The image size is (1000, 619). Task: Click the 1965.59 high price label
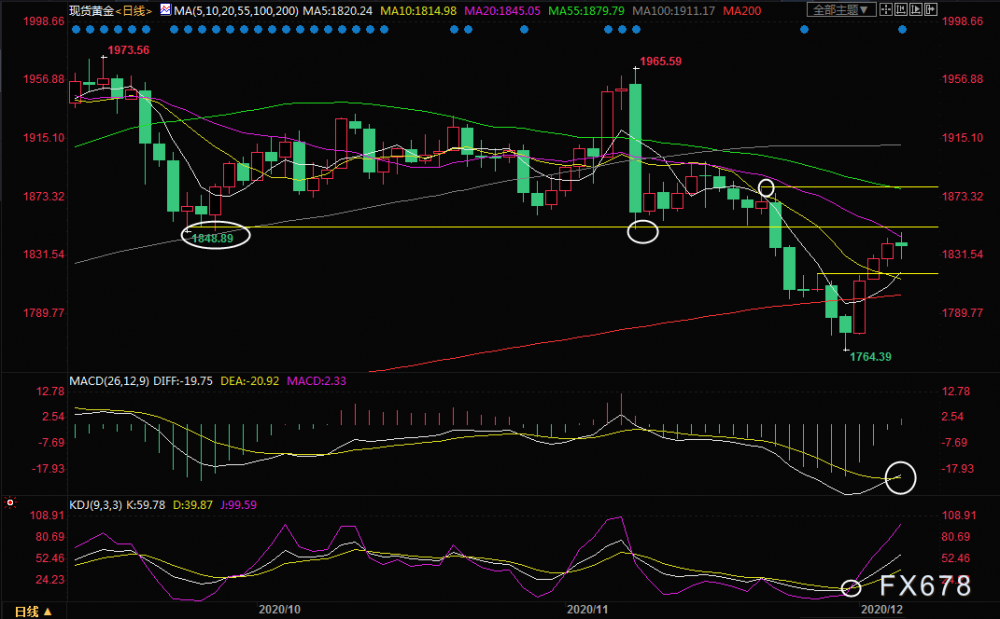[x=661, y=62]
